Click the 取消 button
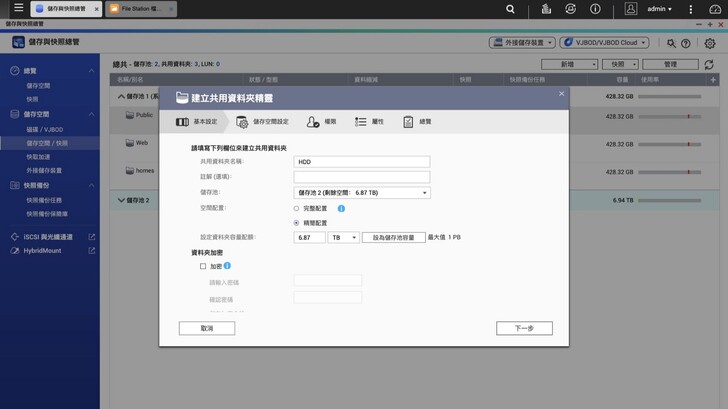The height and width of the screenshot is (409, 728). [207, 328]
